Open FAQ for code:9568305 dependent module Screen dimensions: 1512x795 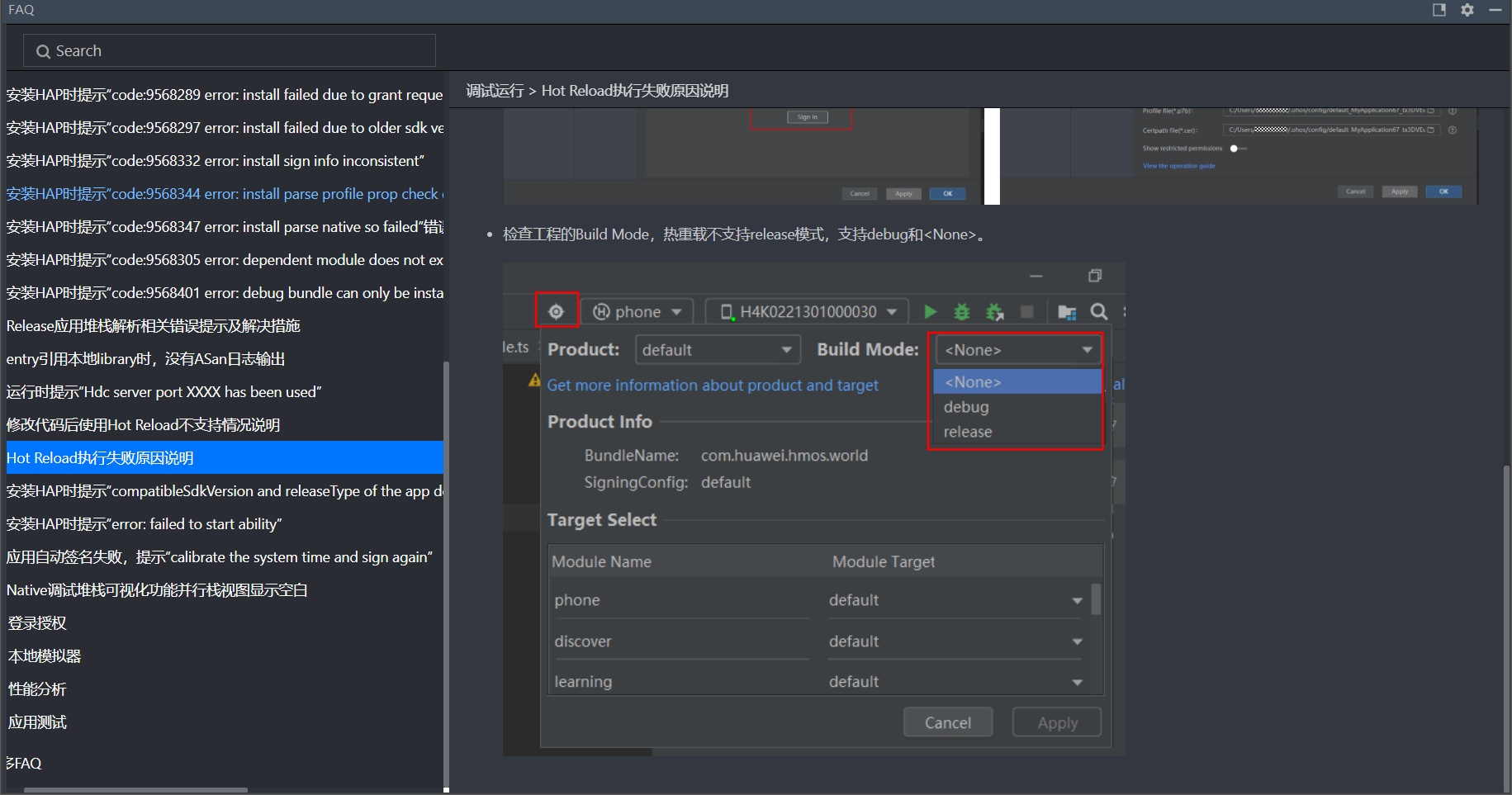click(225, 260)
